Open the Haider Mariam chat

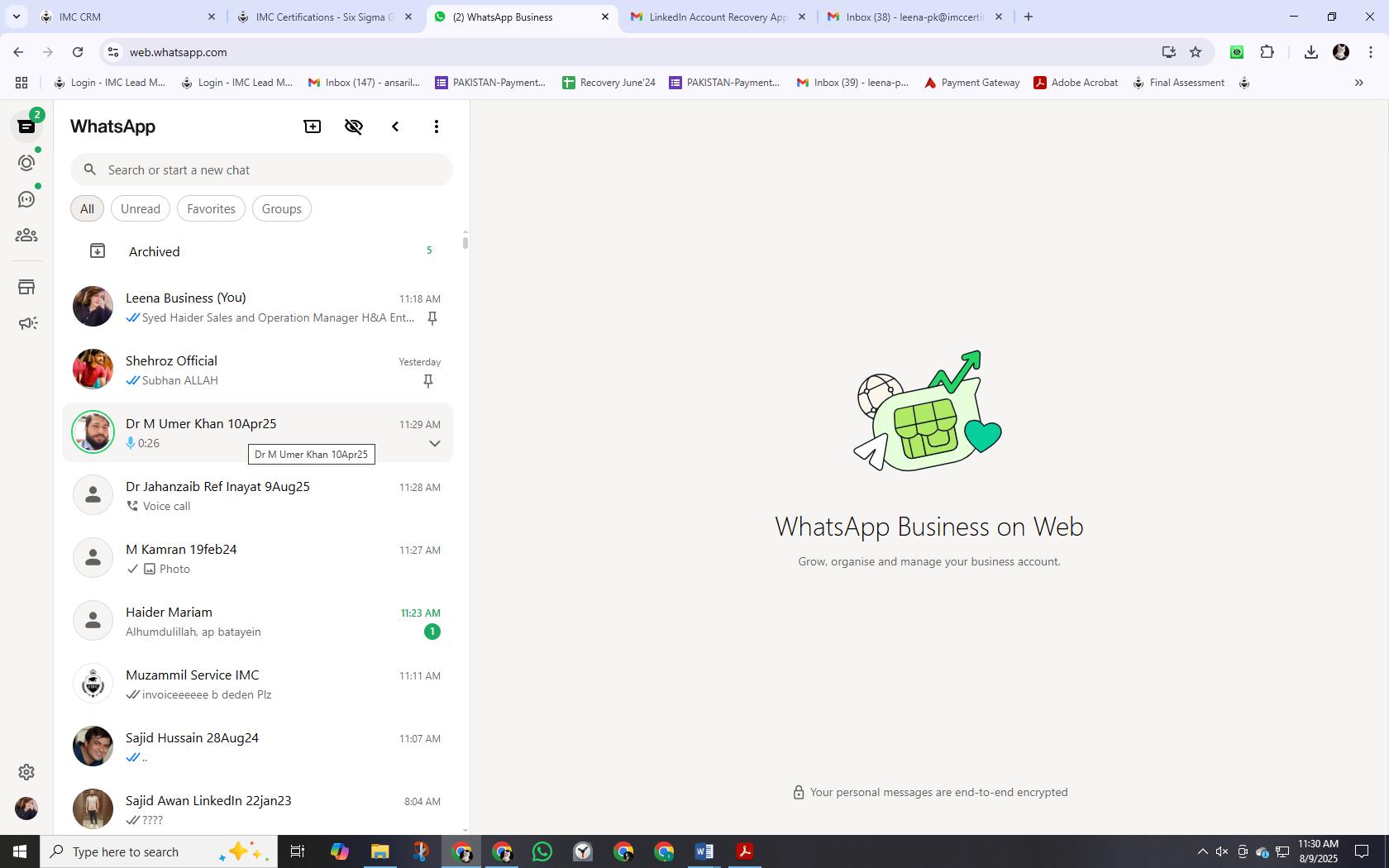(x=258, y=622)
